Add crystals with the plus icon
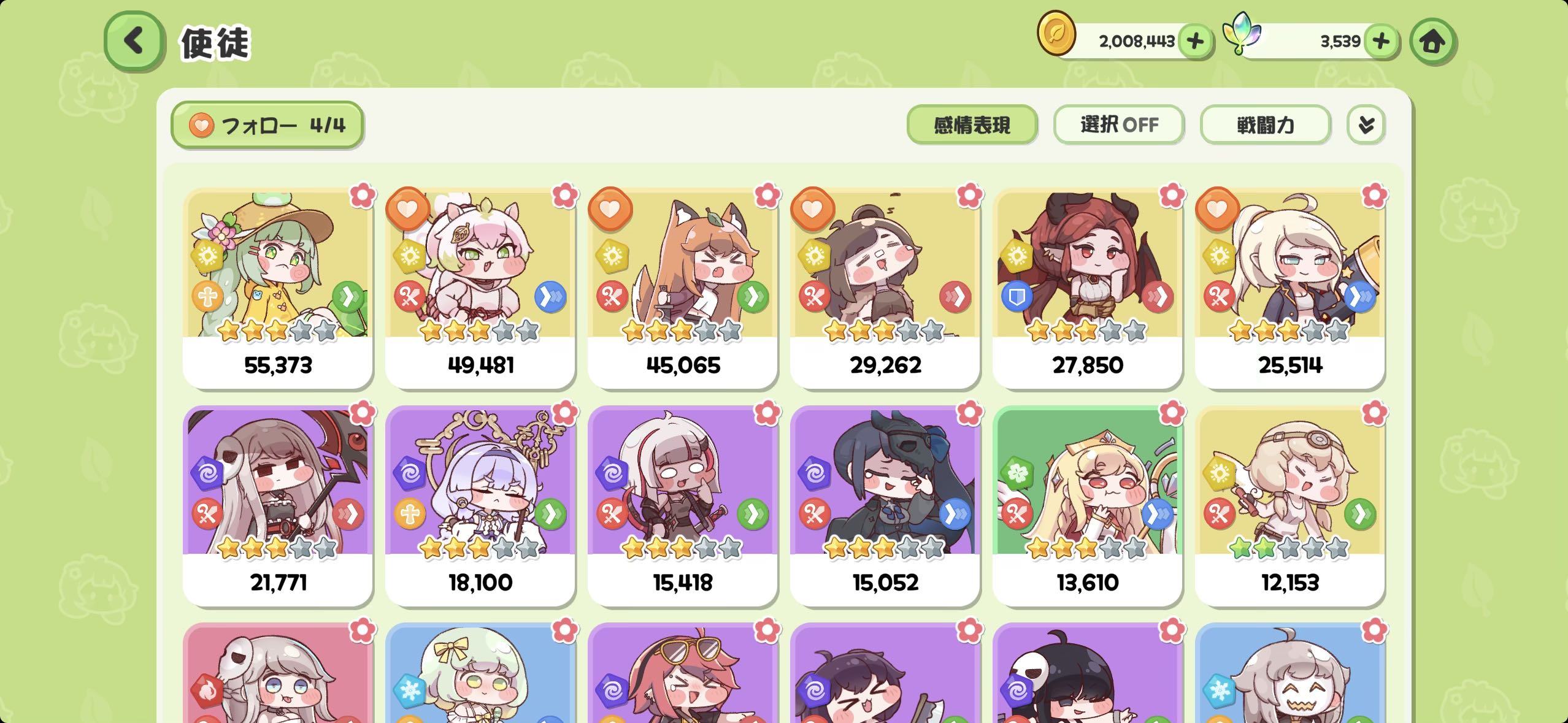Screen dimensions: 1568x723 (x=1381, y=41)
